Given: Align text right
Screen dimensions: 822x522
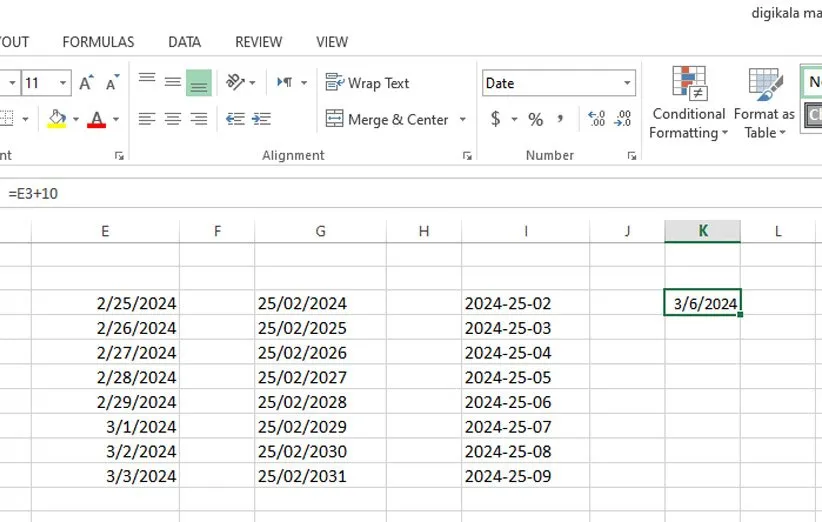Looking at the screenshot, I should [199, 119].
